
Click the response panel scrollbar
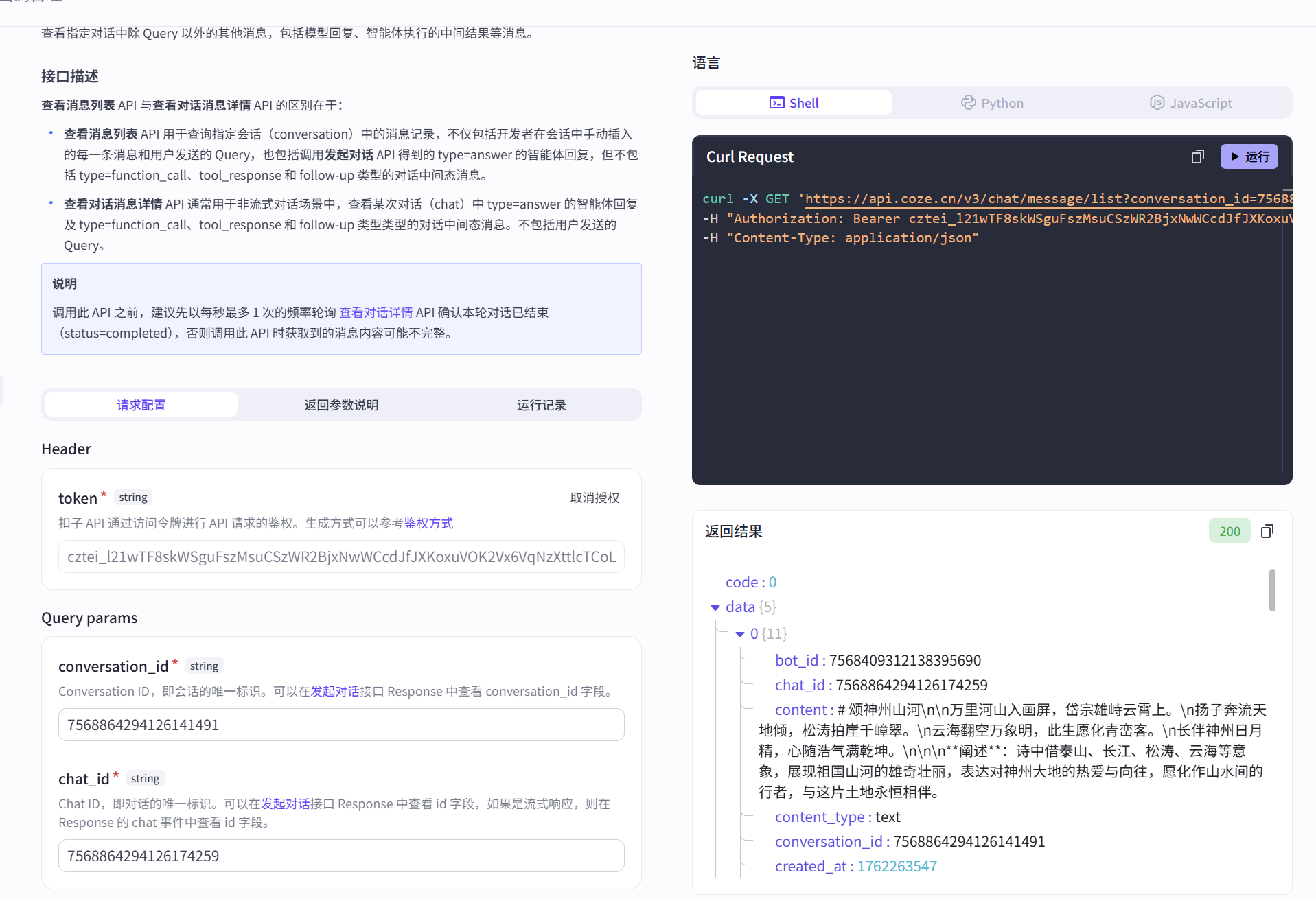click(1272, 590)
